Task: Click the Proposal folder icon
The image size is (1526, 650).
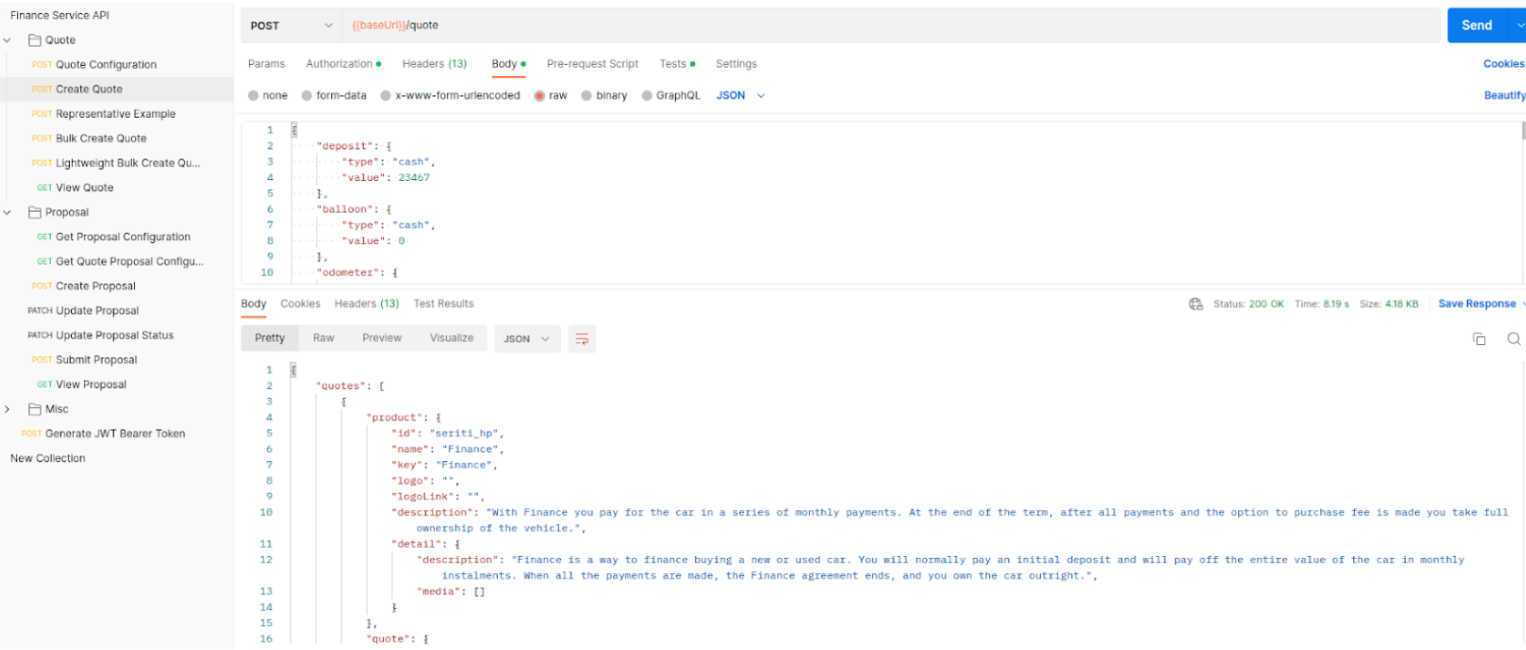Action: 35,212
